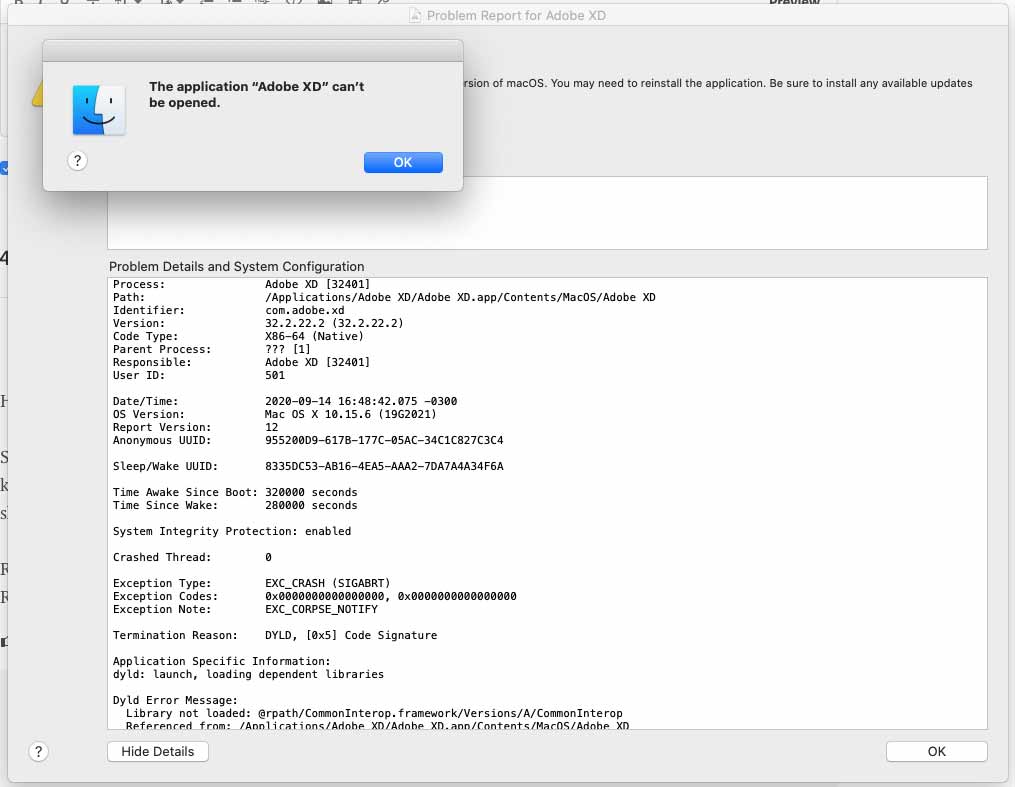Click the User ID value "501"
This screenshot has width=1015, height=787.
[274, 375]
